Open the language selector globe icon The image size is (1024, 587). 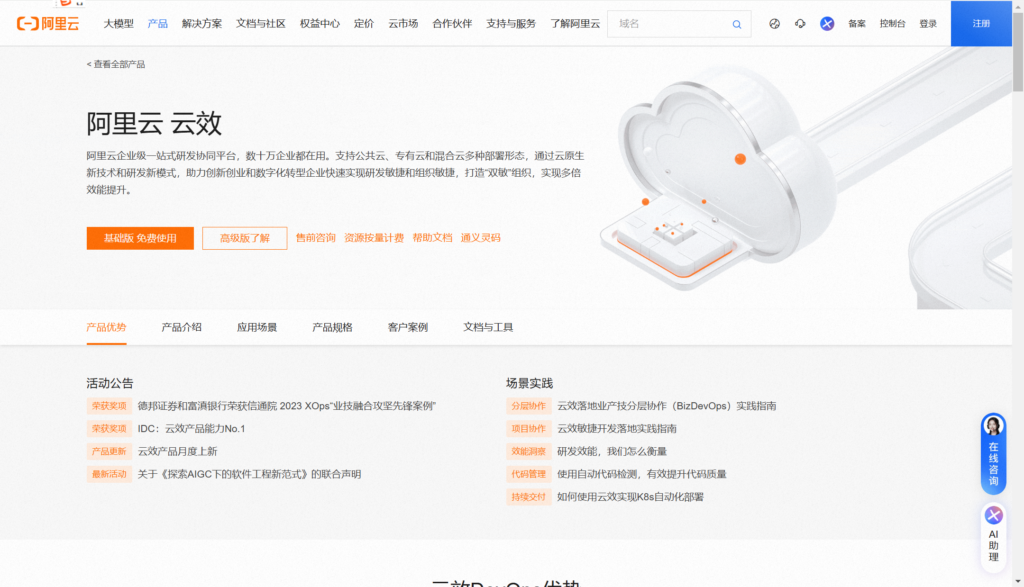pos(773,23)
